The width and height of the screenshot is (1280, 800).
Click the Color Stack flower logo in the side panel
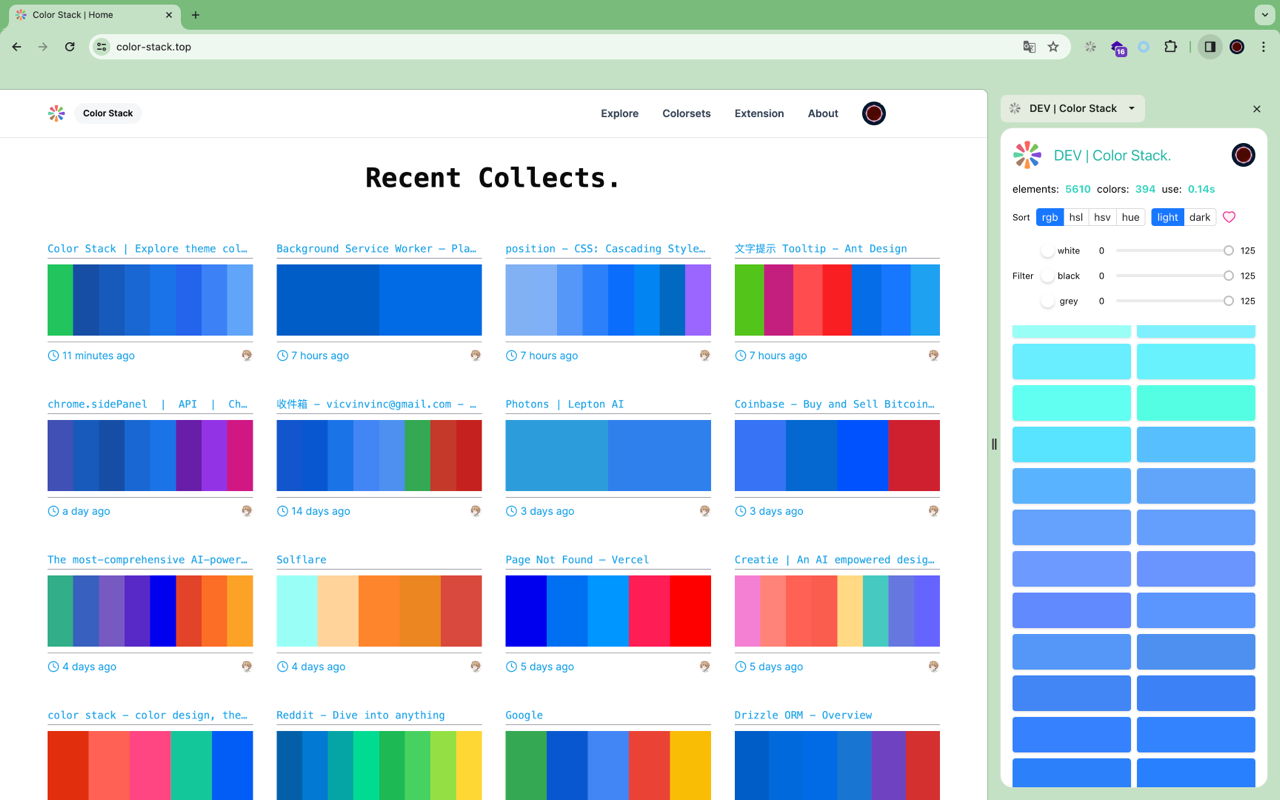(1027, 155)
